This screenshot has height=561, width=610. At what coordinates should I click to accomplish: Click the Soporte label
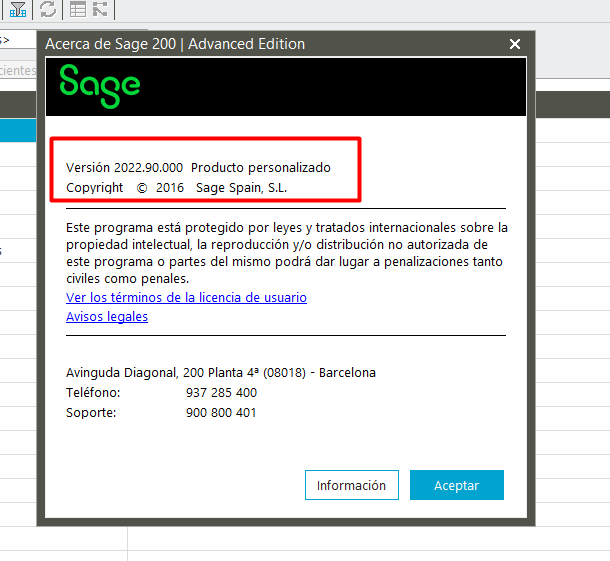click(91, 413)
